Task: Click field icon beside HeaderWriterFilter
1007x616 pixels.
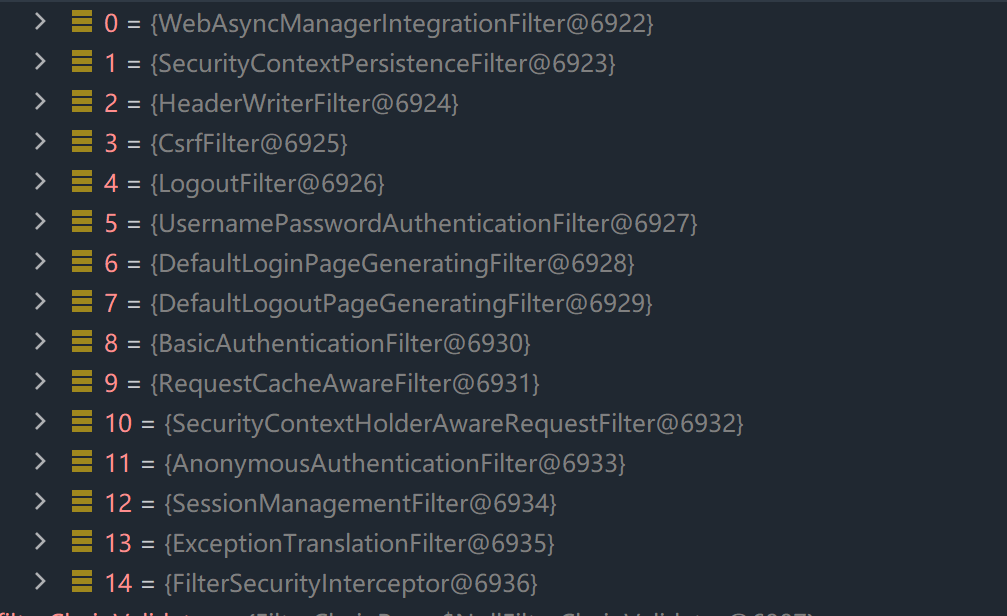Action: [x=81, y=102]
